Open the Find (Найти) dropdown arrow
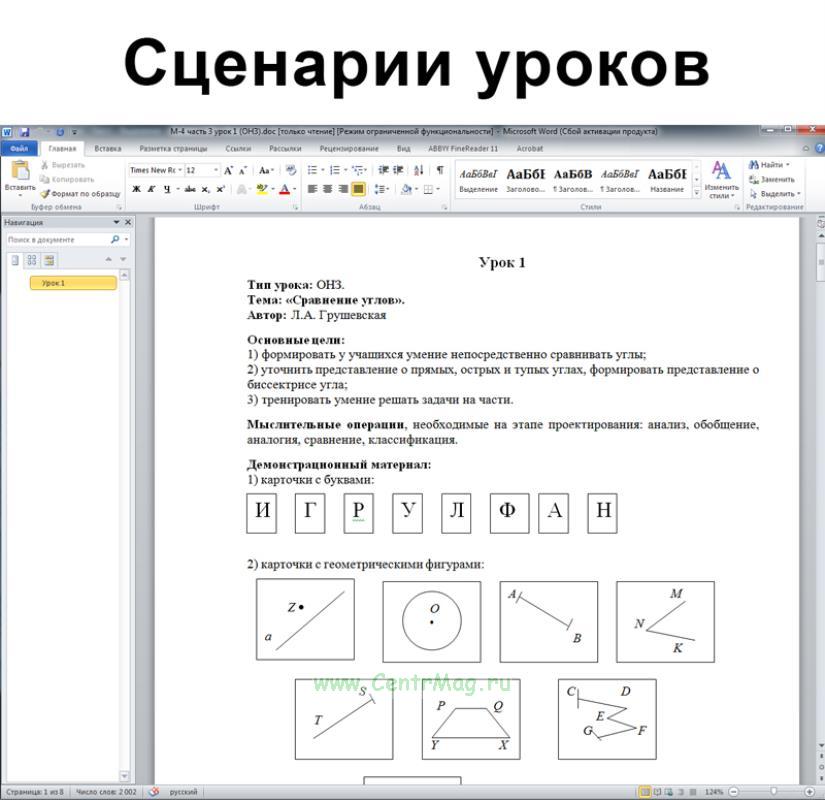Screen dimensions: 825x800 point(788,165)
